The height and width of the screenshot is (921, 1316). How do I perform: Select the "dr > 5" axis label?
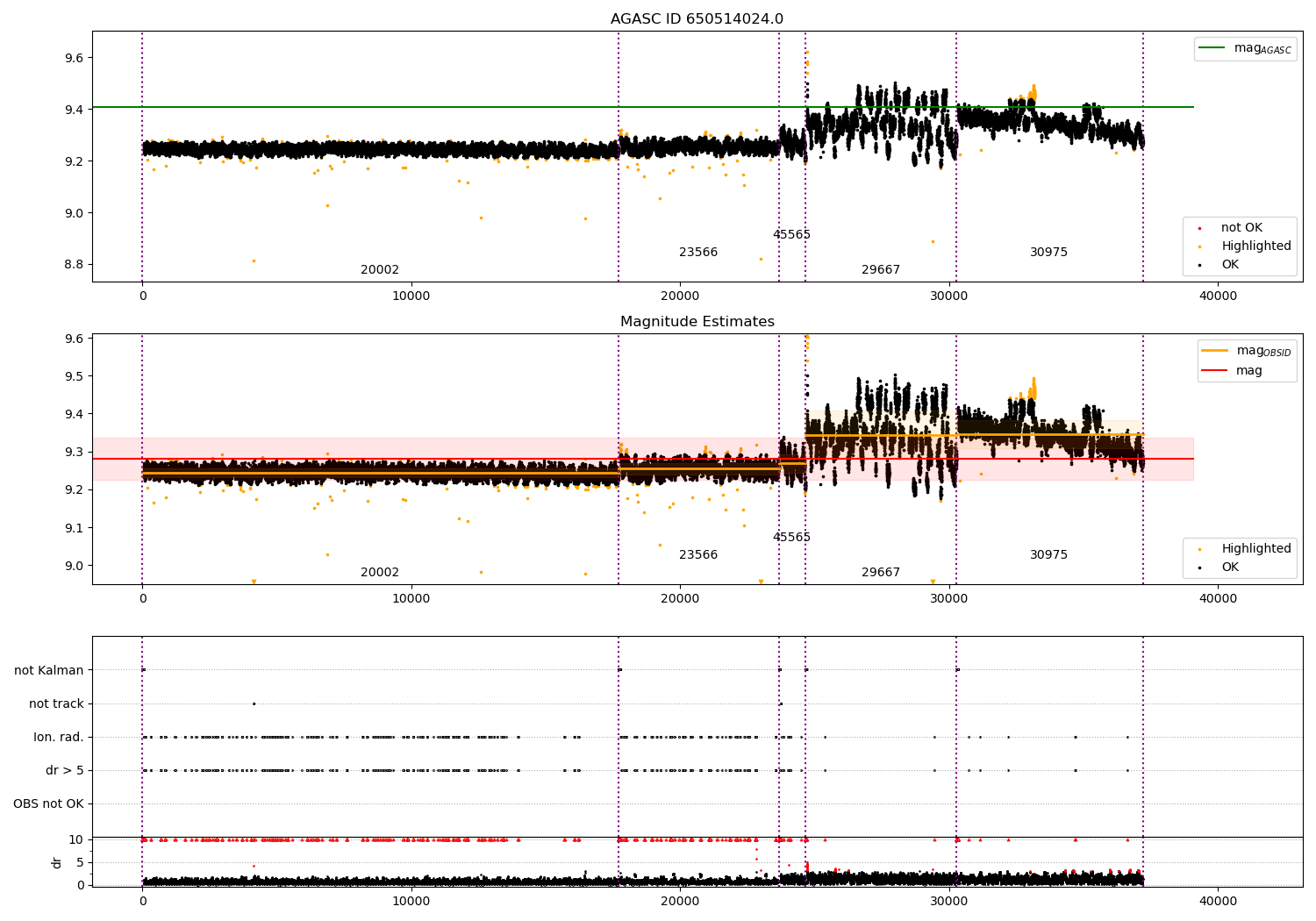(x=65, y=770)
